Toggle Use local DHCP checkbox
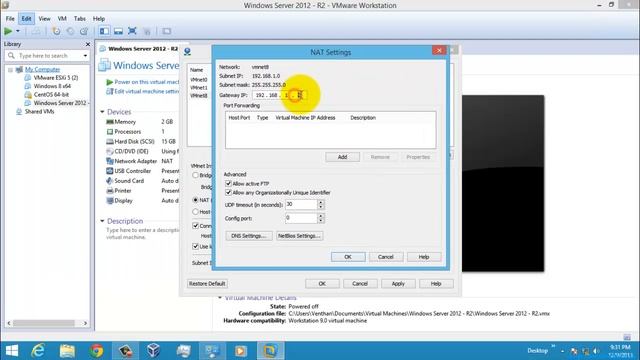Screen dimensions: 640x360 [196, 247]
